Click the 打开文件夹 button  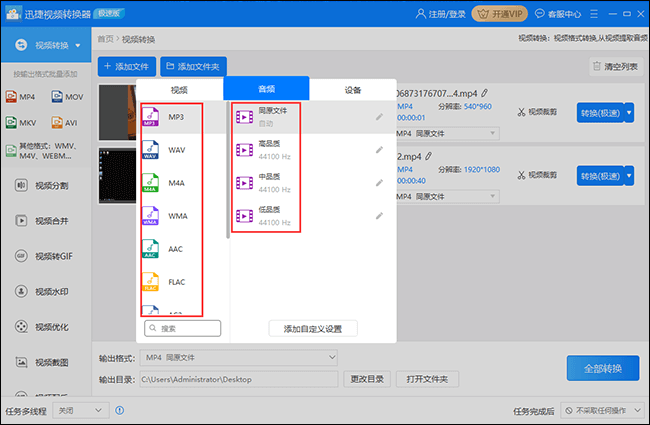click(x=427, y=379)
